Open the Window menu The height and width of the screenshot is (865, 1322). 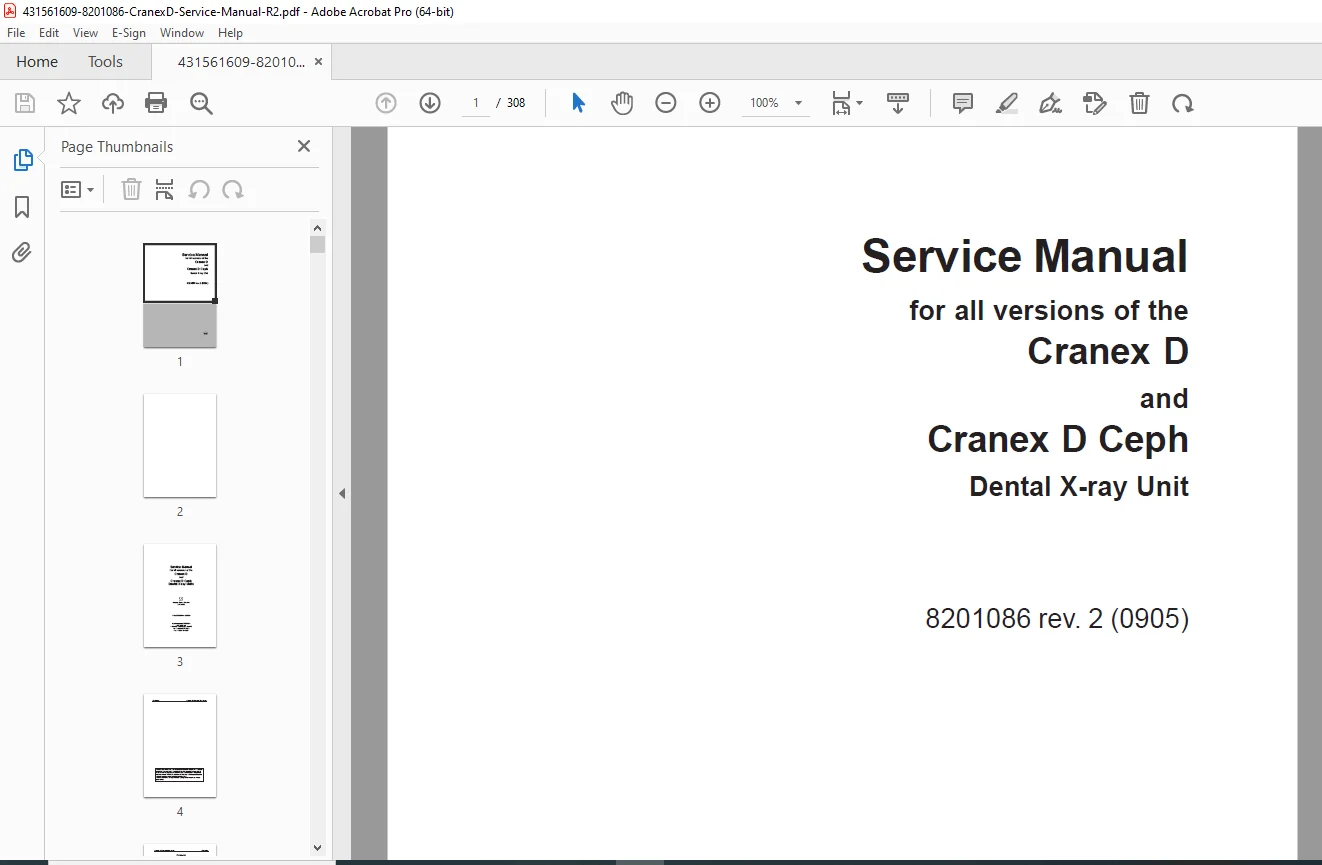(x=182, y=33)
